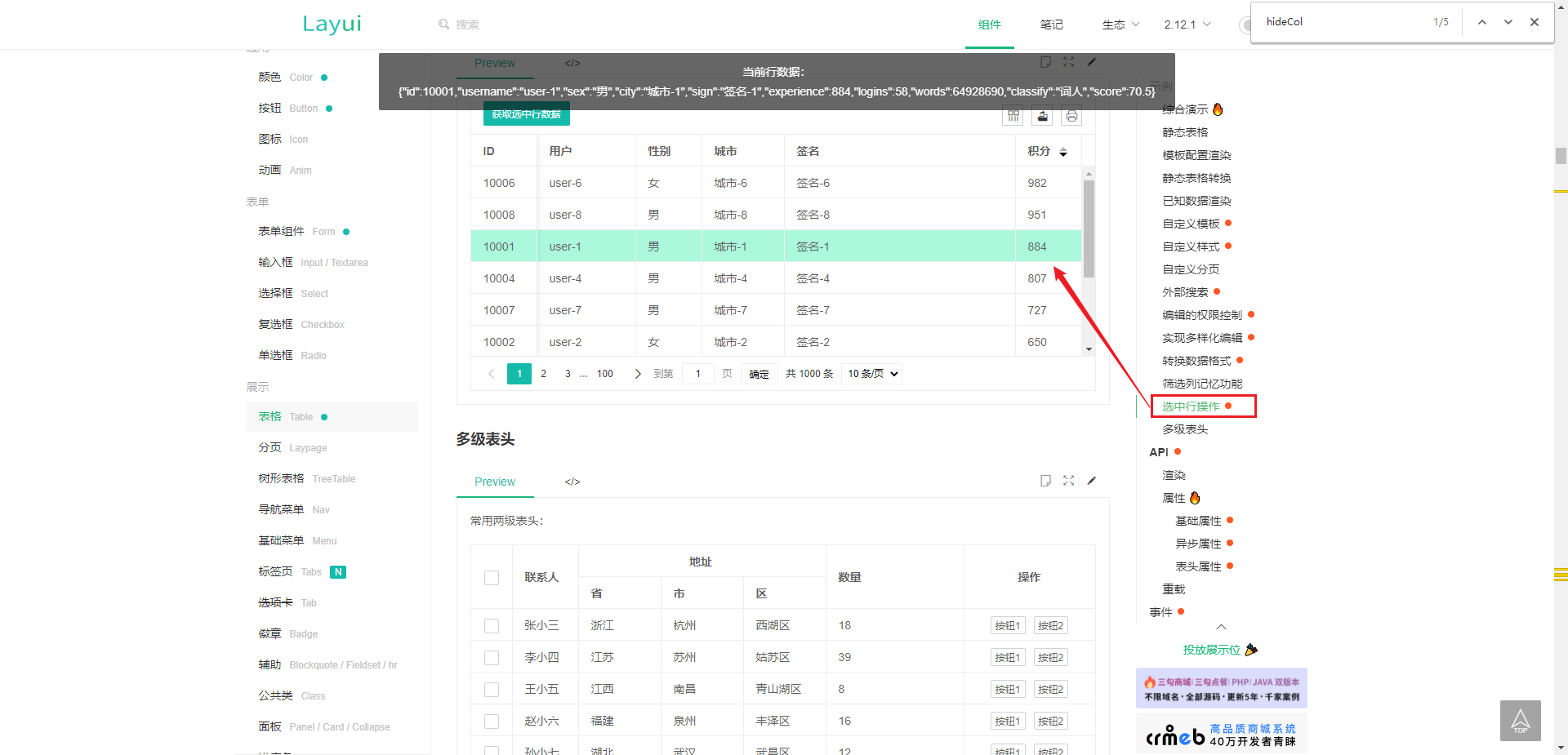Click page number 2 in pagination
The height and width of the screenshot is (755, 1568).
point(543,373)
